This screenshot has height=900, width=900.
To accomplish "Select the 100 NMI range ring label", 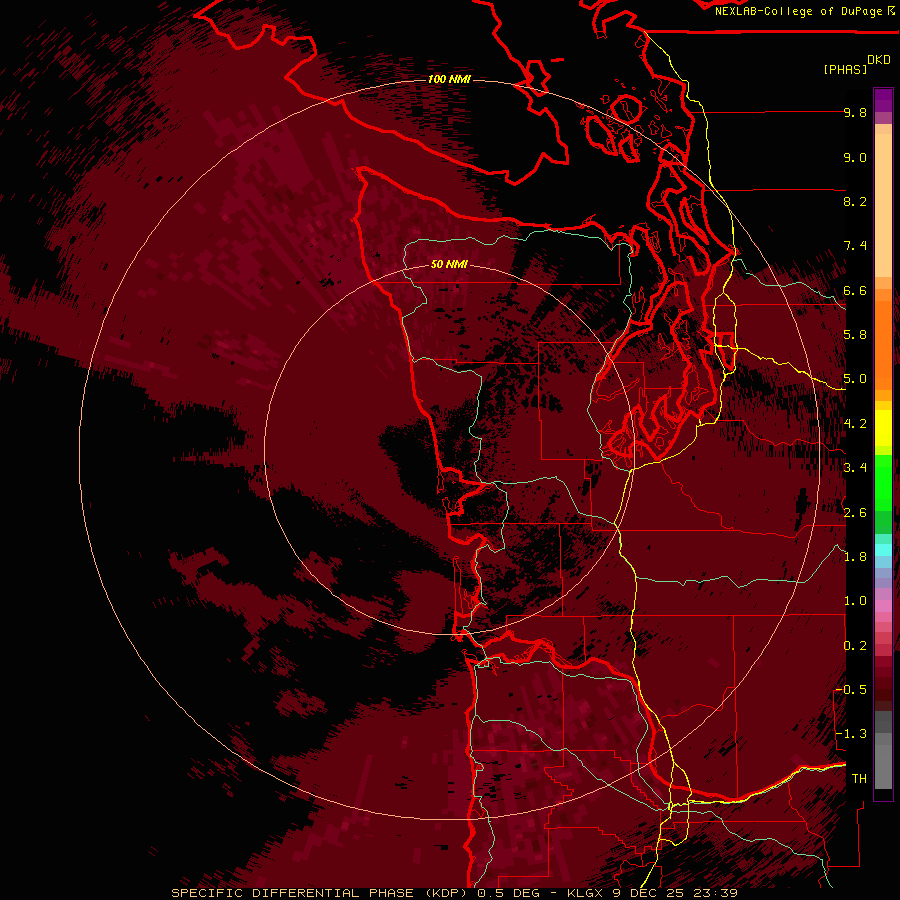I will 449,79.
